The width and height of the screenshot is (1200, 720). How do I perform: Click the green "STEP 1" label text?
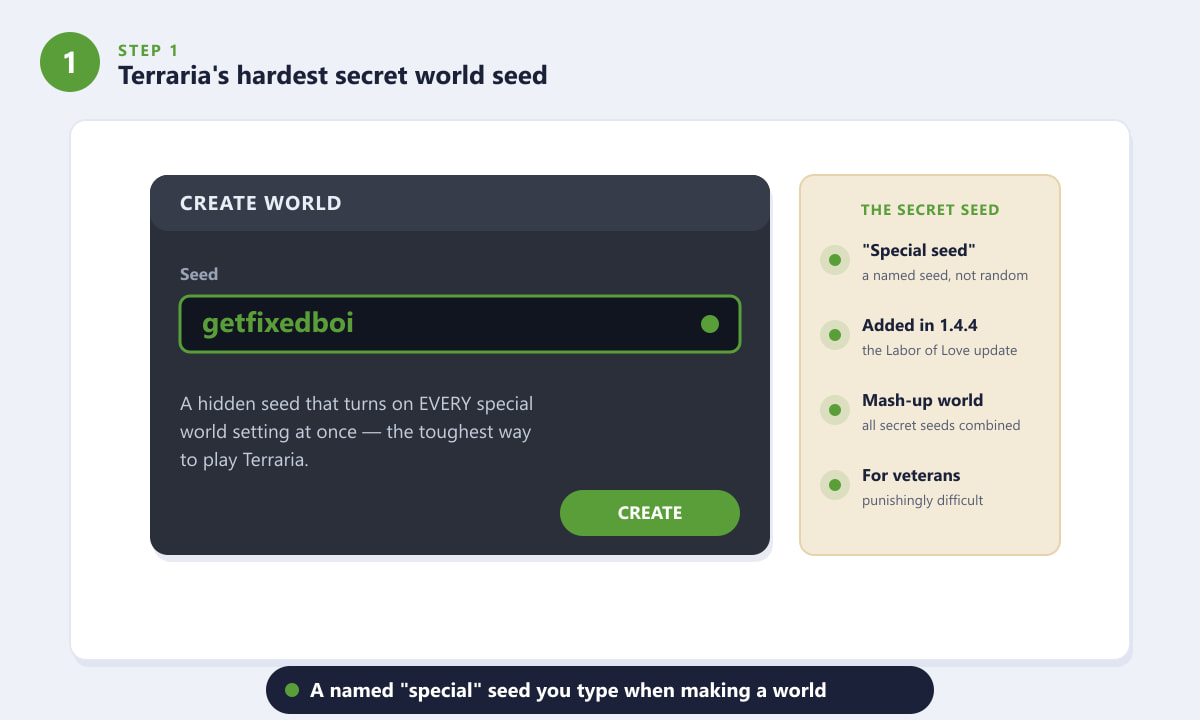pyautogui.click(x=148, y=50)
